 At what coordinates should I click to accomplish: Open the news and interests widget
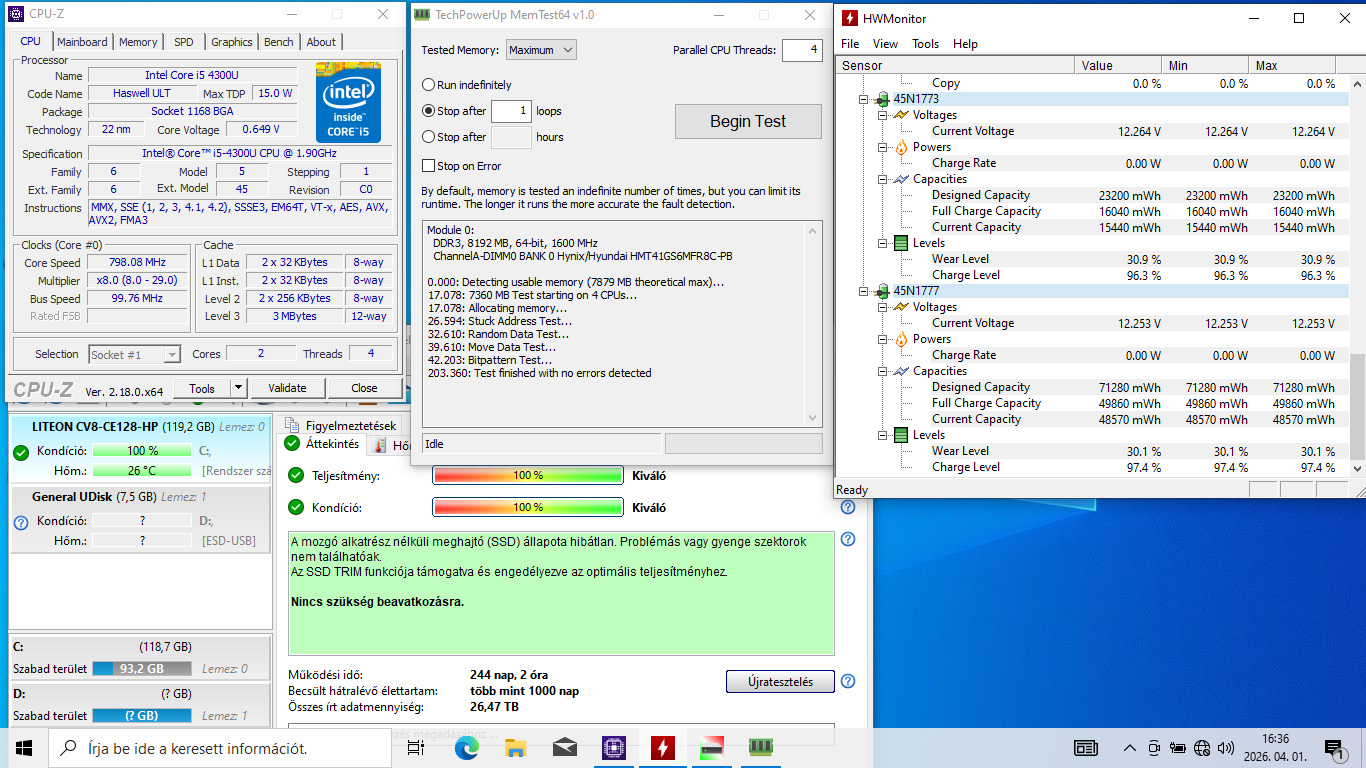point(1085,747)
